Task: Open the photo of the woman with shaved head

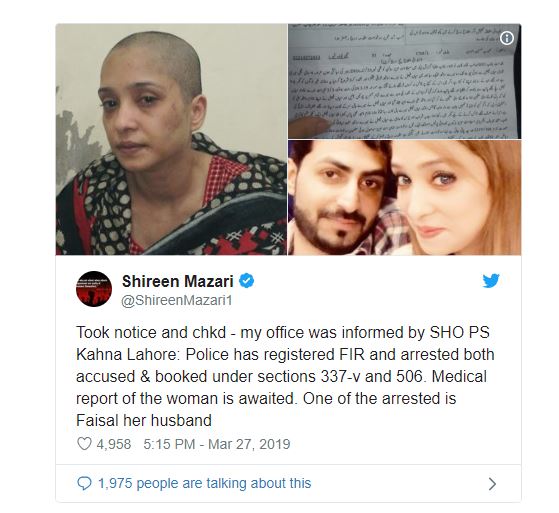Action: [171, 139]
